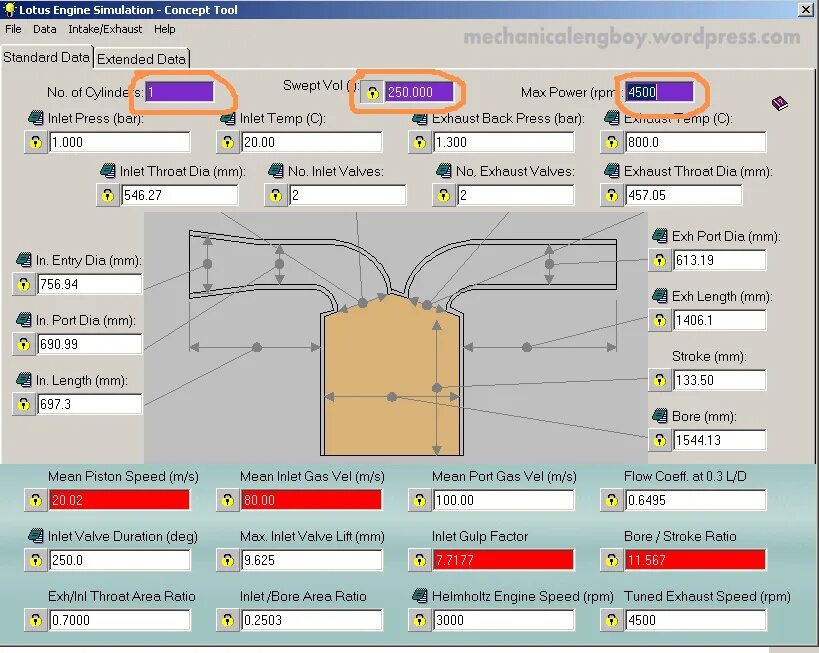
Task: Click the Mean Port Gas Vel lock icon
Action: tap(419, 500)
